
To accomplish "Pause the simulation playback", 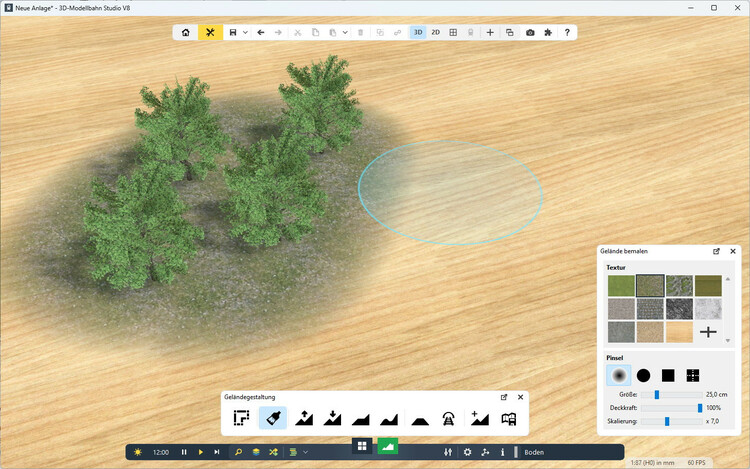I will click(x=184, y=452).
